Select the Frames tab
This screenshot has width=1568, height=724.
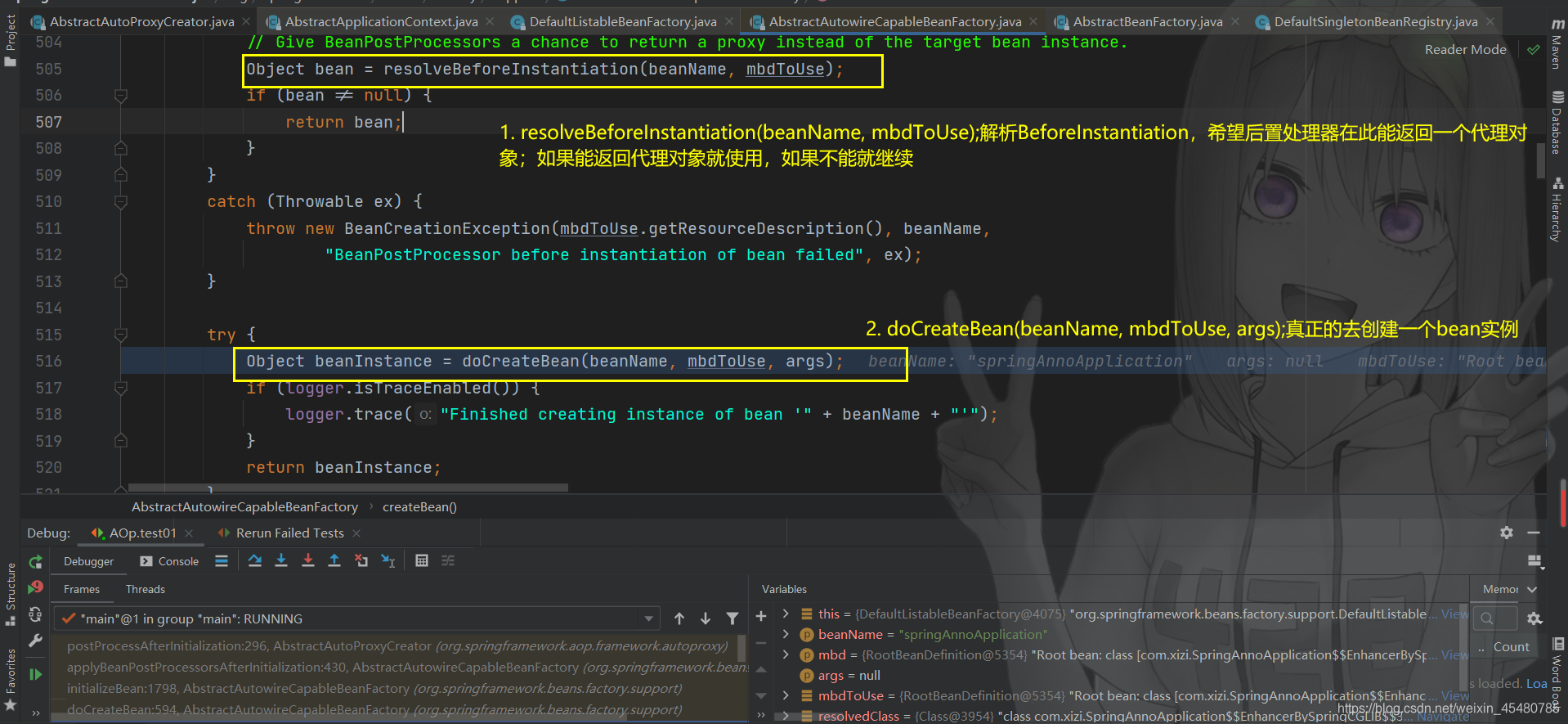click(x=82, y=589)
